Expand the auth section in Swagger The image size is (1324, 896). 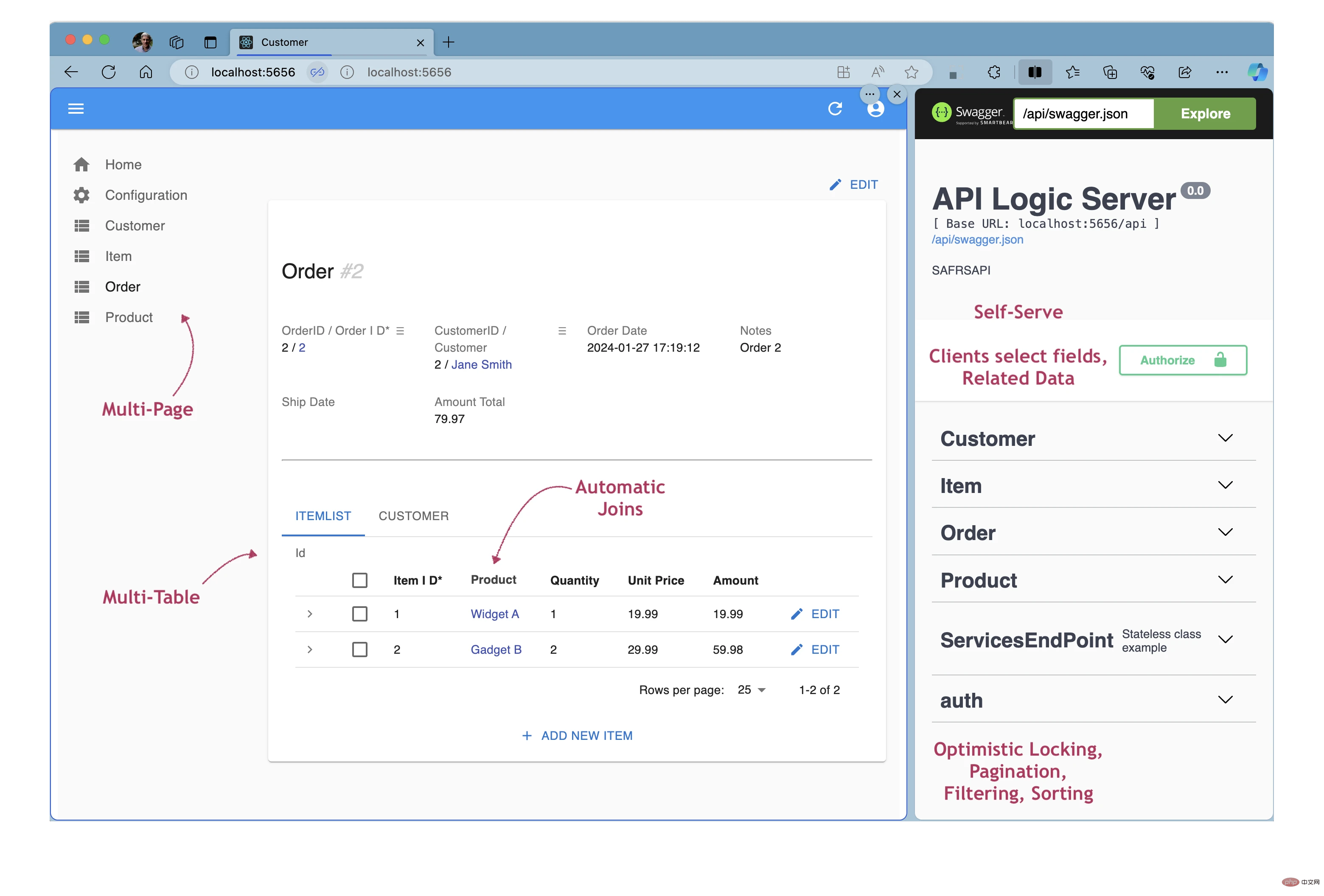click(x=1093, y=700)
